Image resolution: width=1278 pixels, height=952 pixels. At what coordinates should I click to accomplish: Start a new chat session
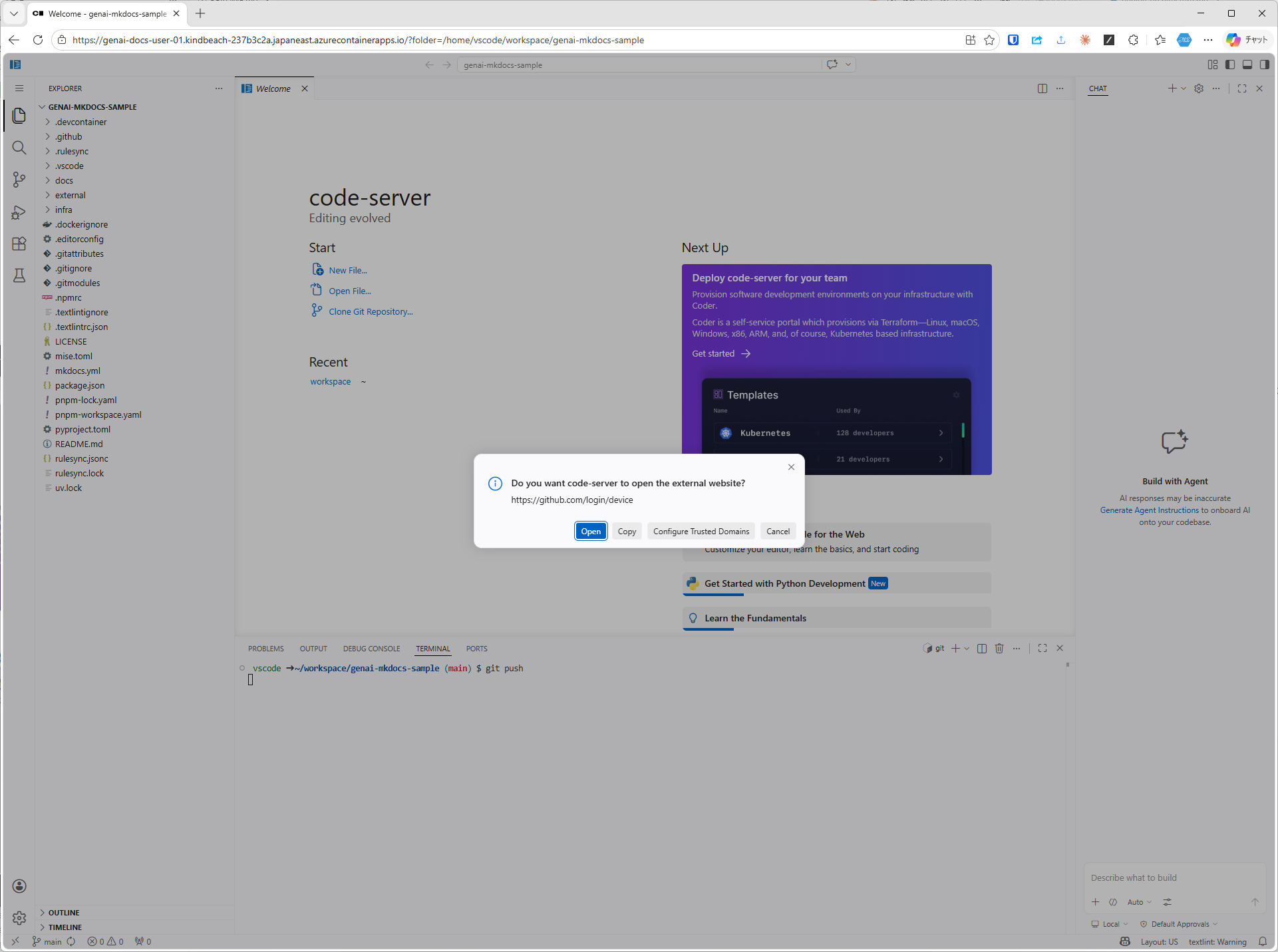(1172, 88)
